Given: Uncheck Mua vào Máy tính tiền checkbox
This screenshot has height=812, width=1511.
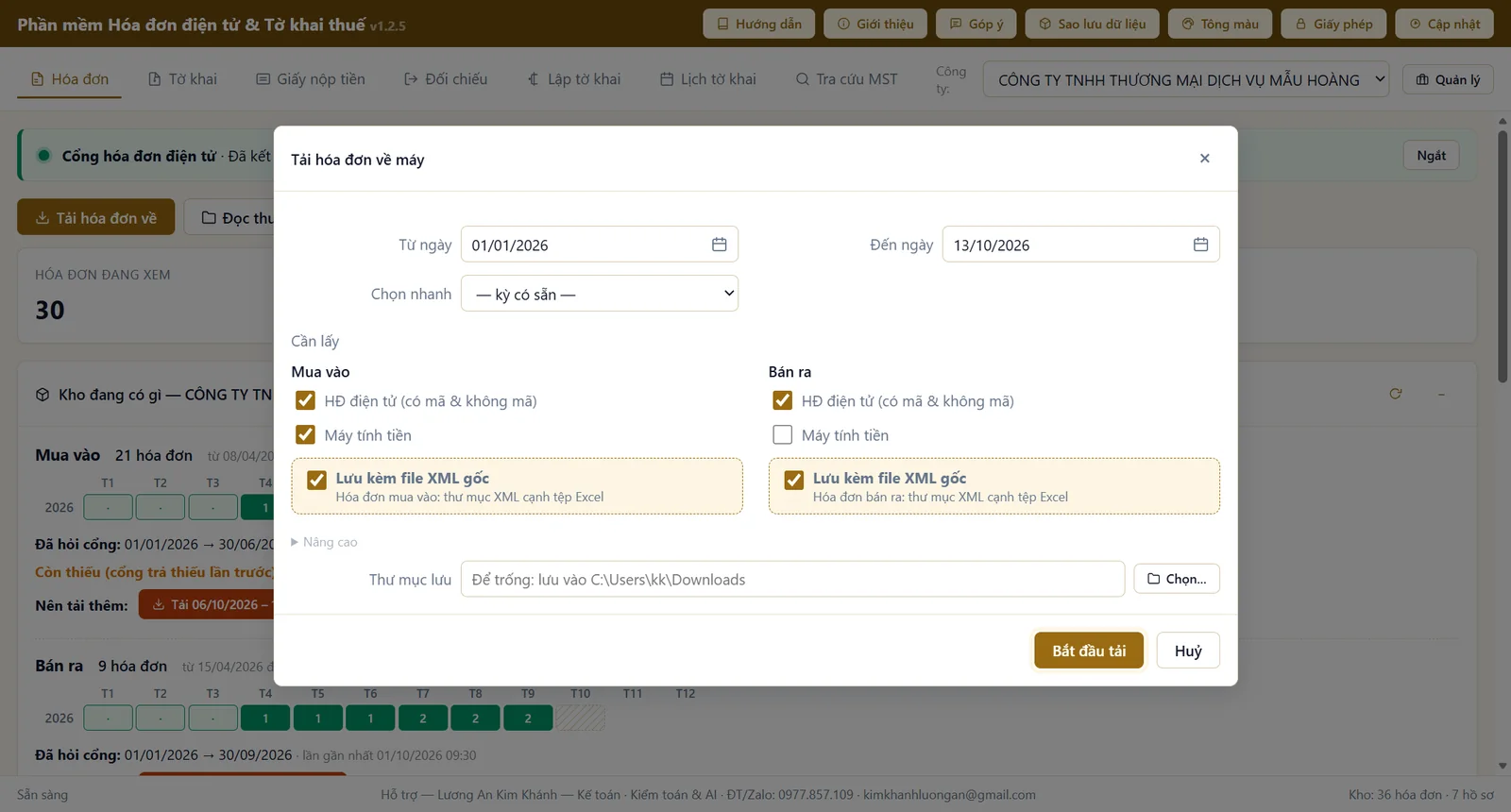Looking at the screenshot, I should (x=305, y=434).
